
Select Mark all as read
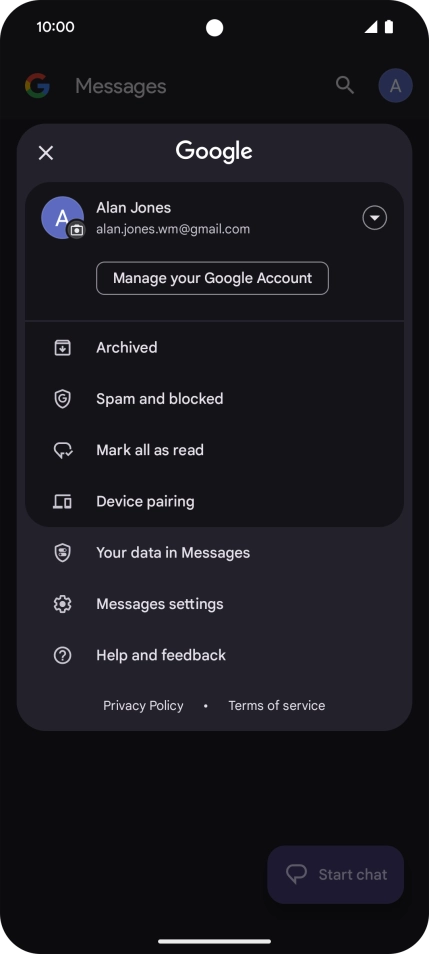(214, 450)
